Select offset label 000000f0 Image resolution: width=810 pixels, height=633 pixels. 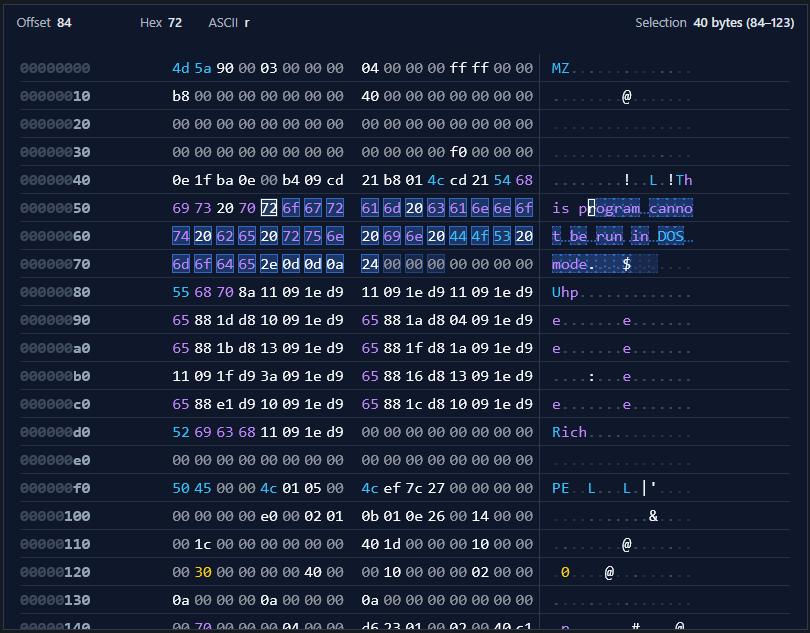click(55, 488)
